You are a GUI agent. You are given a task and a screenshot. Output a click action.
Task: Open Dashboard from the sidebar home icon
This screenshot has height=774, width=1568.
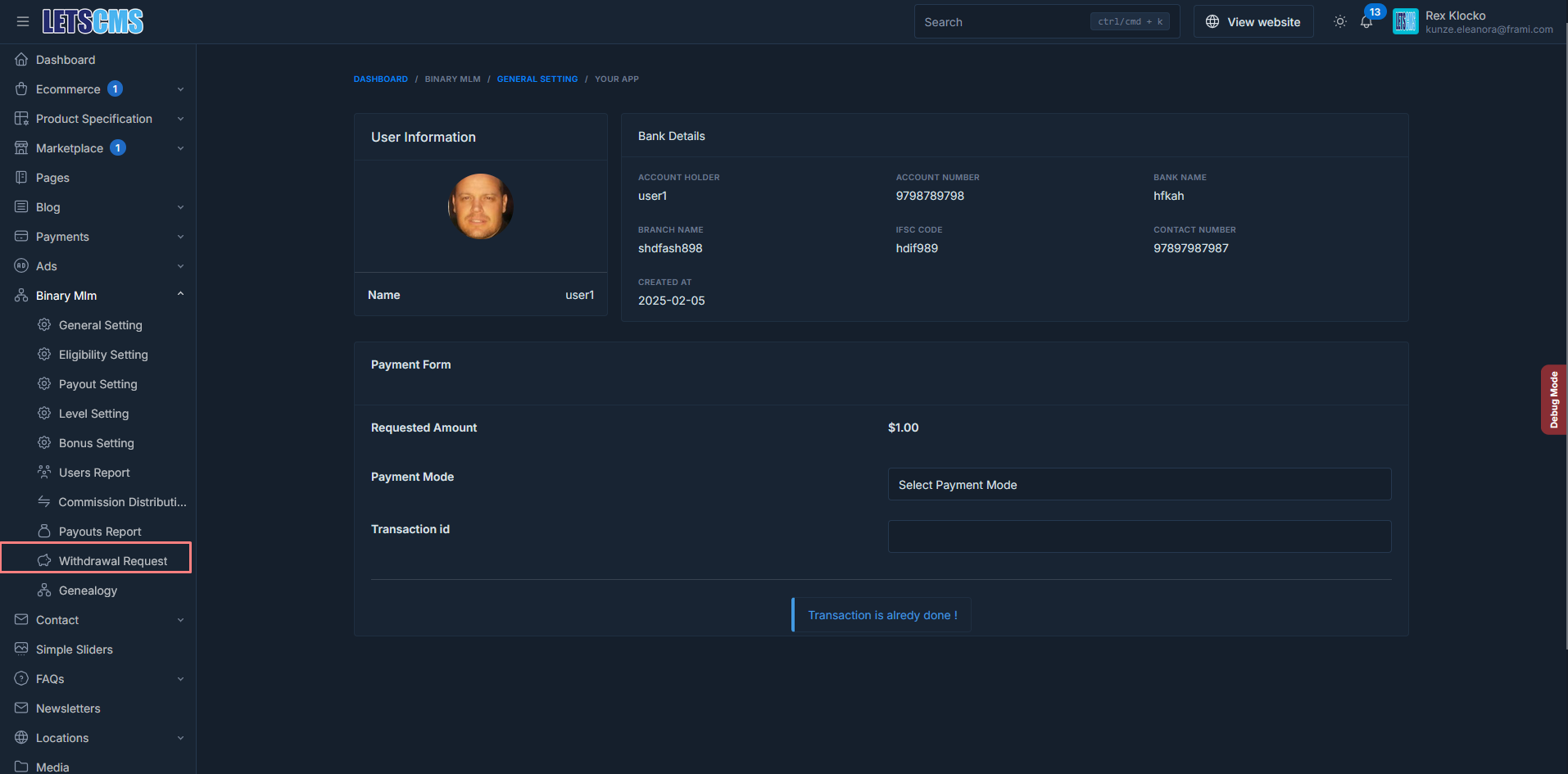[x=21, y=60]
